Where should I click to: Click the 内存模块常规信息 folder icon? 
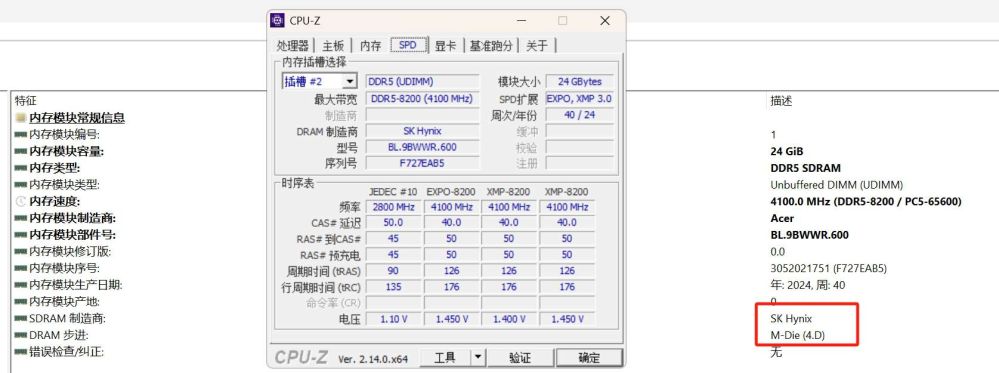click(21, 118)
